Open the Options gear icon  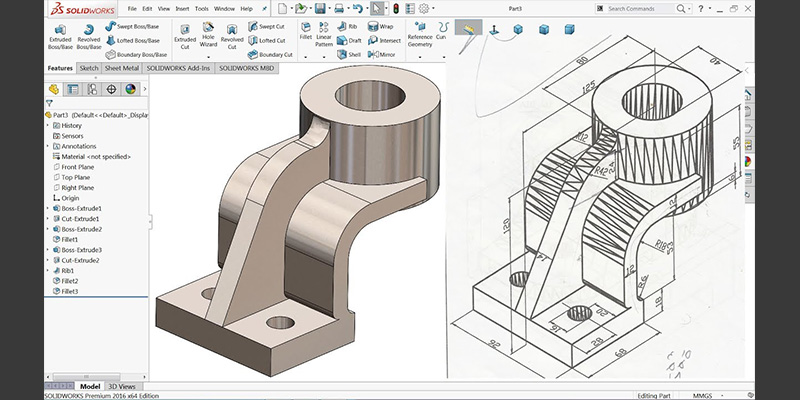424,9
